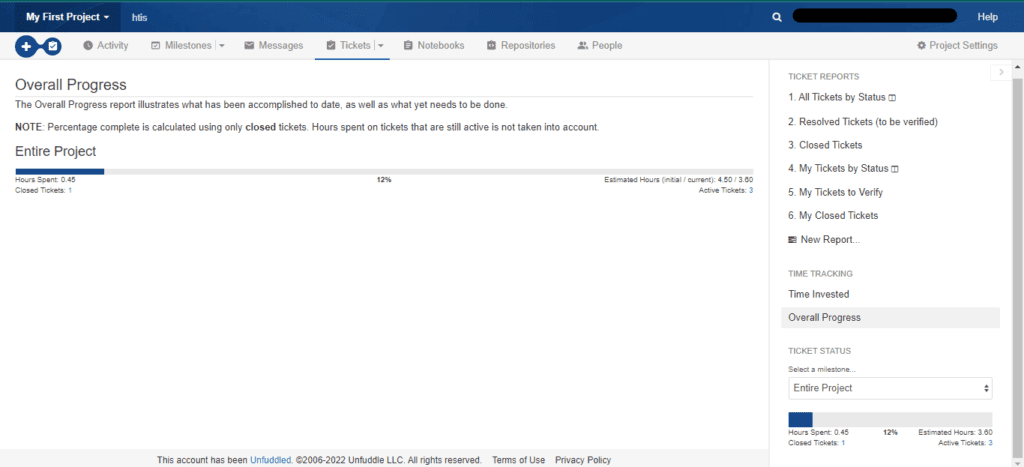1024x467 pixels.
Task: Click main Closed Tickets count 1
Action: point(70,191)
